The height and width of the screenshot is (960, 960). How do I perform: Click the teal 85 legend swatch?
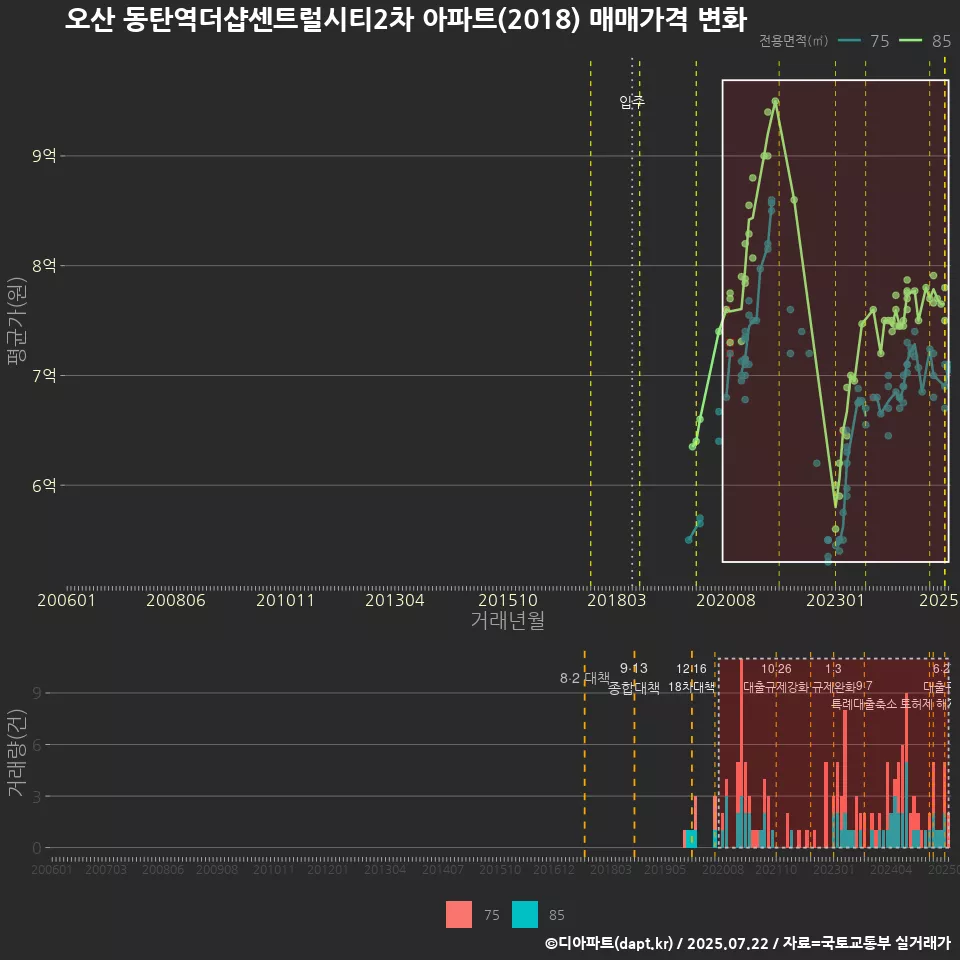click(x=525, y=914)
